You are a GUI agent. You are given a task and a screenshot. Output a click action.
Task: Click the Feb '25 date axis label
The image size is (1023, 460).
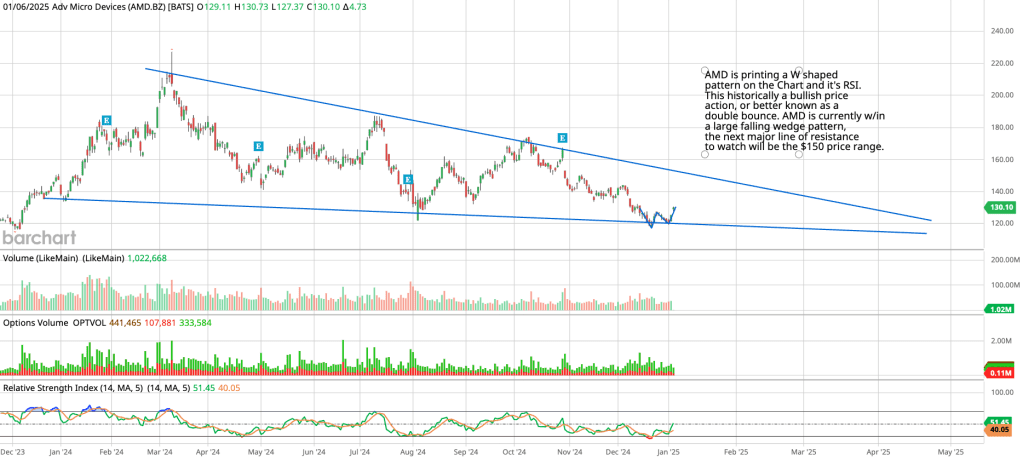(736, 452)
